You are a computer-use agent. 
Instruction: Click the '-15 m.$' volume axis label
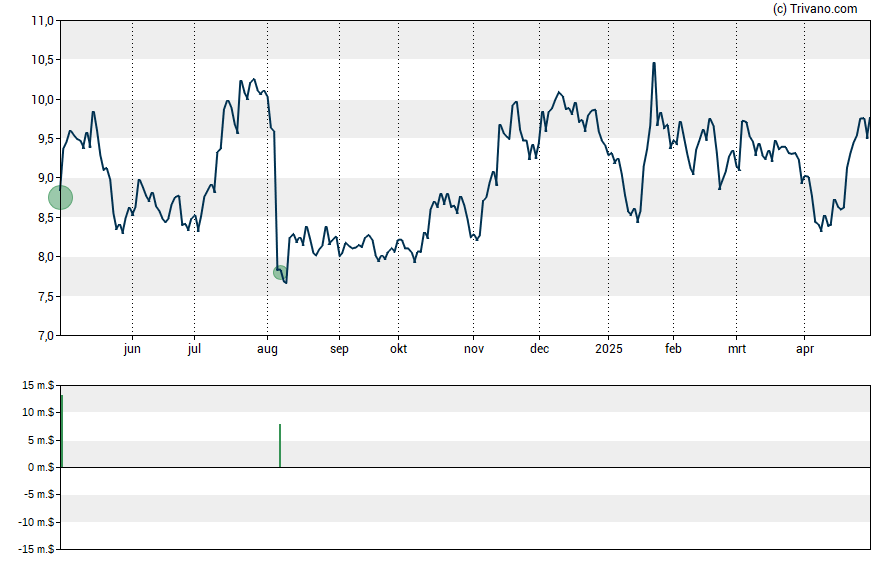point(36,549)
